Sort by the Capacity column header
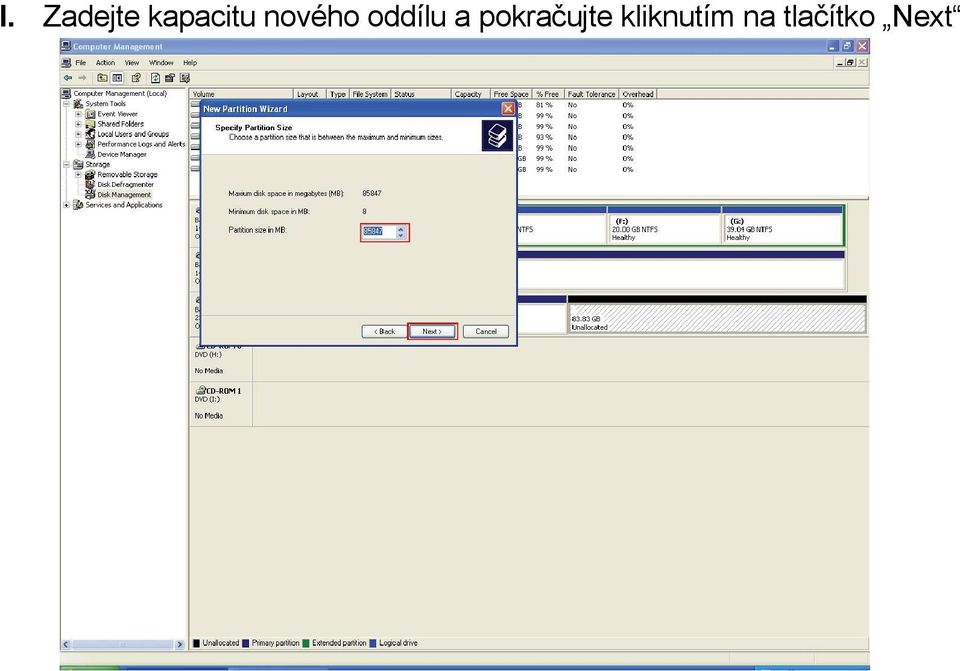The image size is (960, 671). click(x=470, y=94)
